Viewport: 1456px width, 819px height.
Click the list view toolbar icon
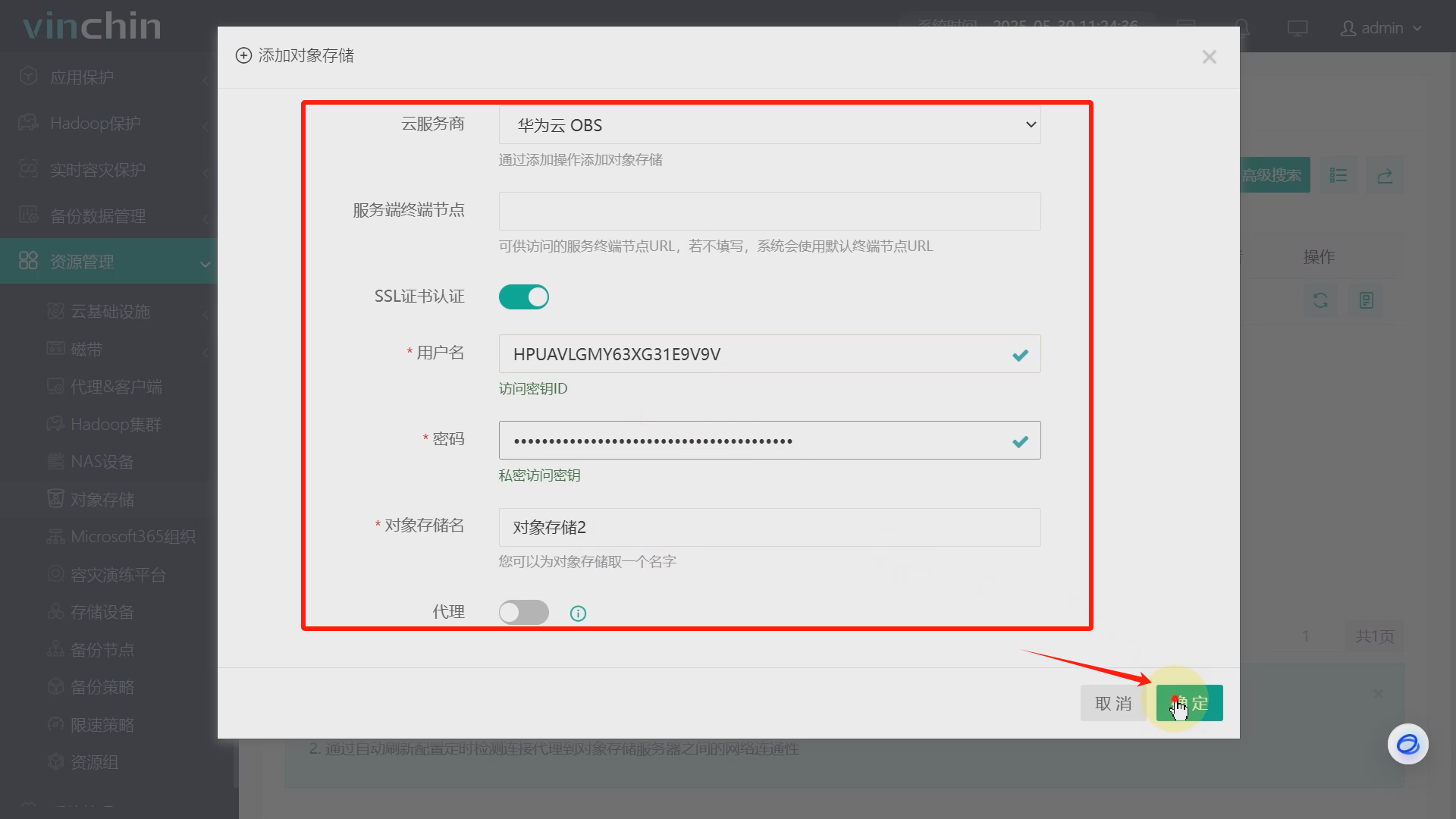tap(1338, 175)
